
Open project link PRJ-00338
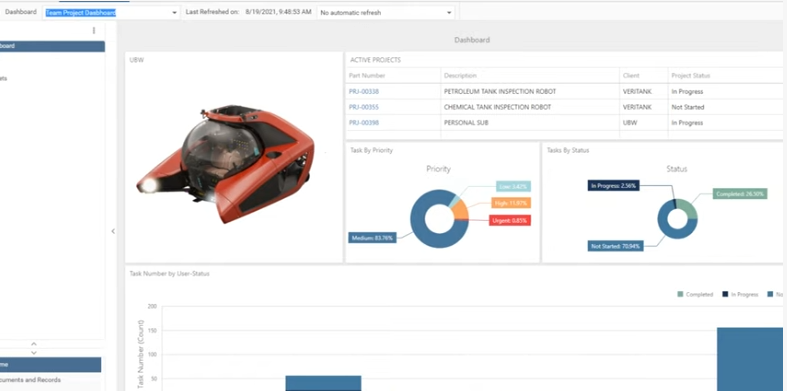click(364, 92)
